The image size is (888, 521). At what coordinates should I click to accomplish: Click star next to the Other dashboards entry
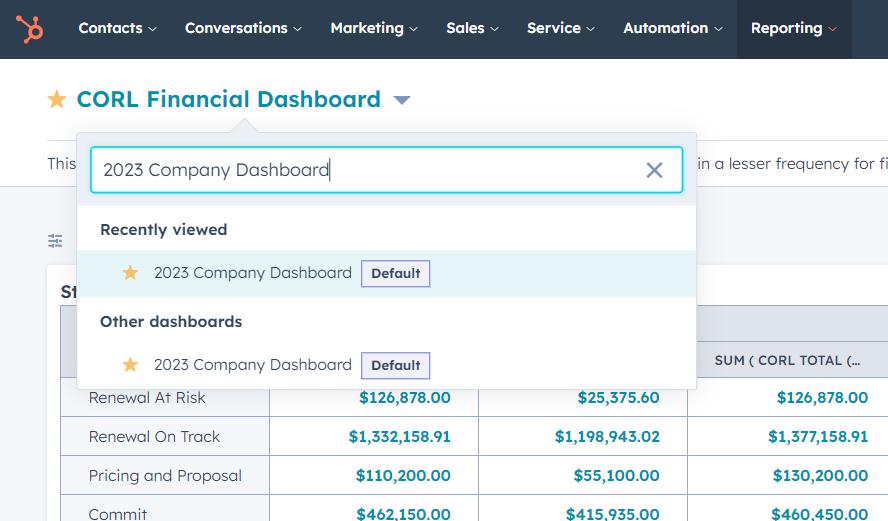pos(130,365)
